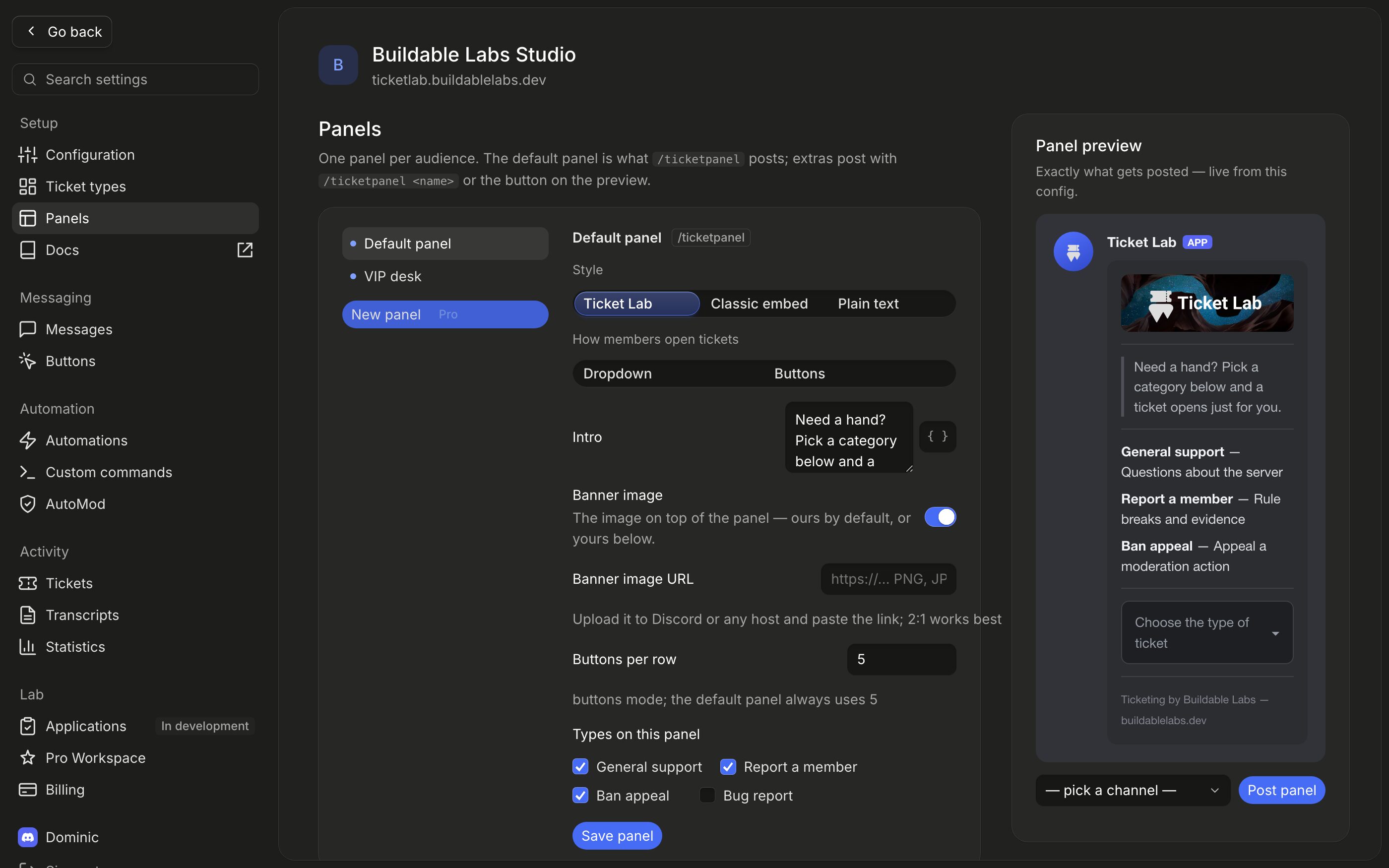
Task: Click the Post panel button
Action: point(1282,791)
